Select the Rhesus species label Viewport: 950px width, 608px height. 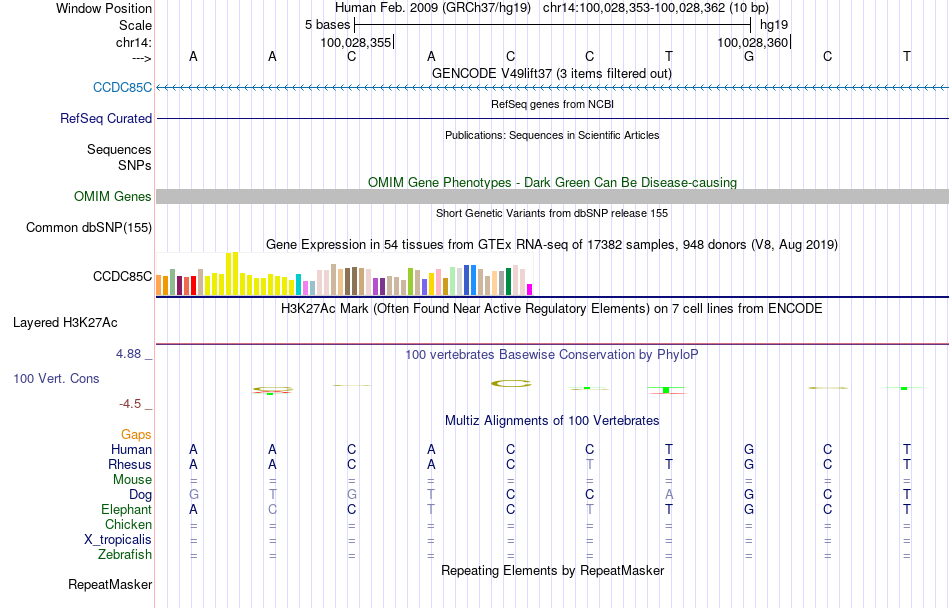(x=130, y=464)
